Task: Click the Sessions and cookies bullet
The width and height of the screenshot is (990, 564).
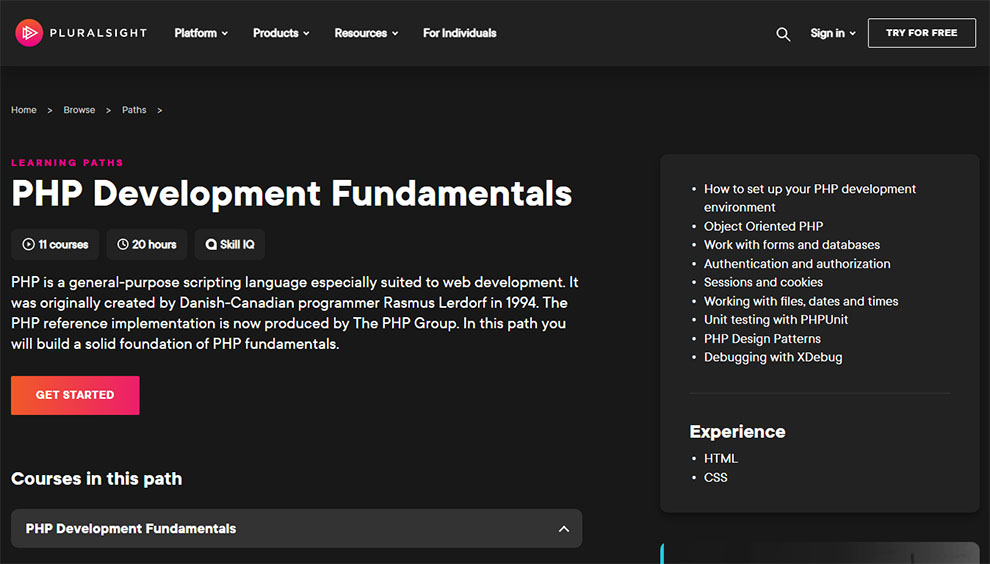Action: [x=763, y=282]
